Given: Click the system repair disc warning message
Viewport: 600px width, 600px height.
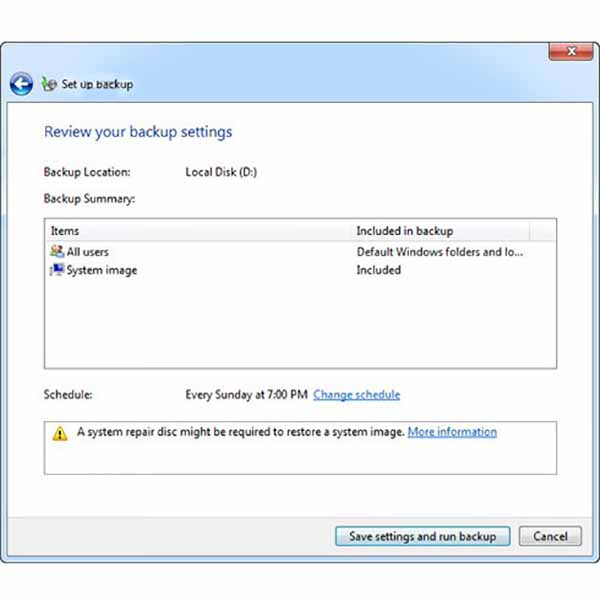Looking at the screenshot, I should click(241, 432).
